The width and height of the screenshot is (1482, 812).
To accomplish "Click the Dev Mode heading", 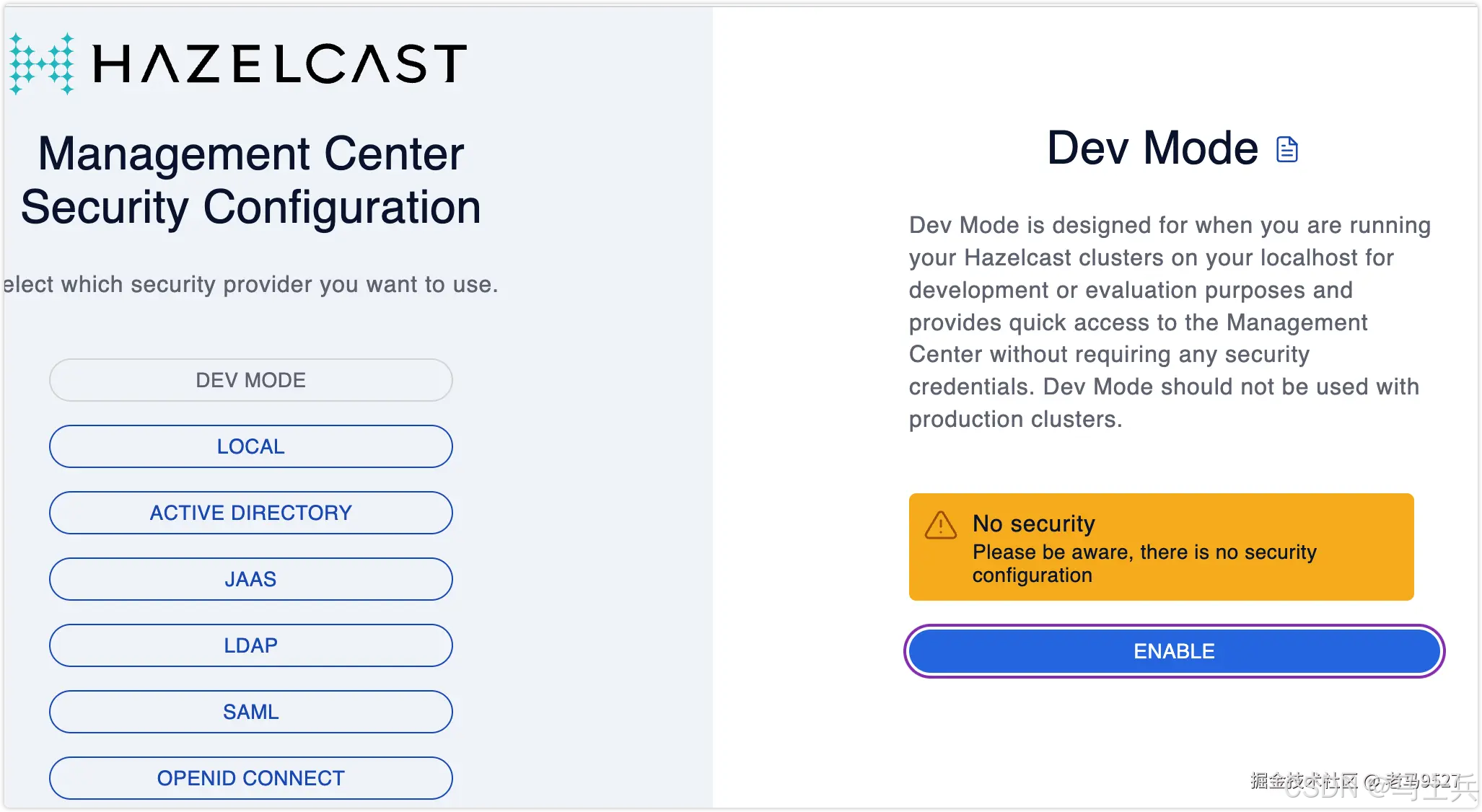I will pyautogui.click(x=1150, y=148).
